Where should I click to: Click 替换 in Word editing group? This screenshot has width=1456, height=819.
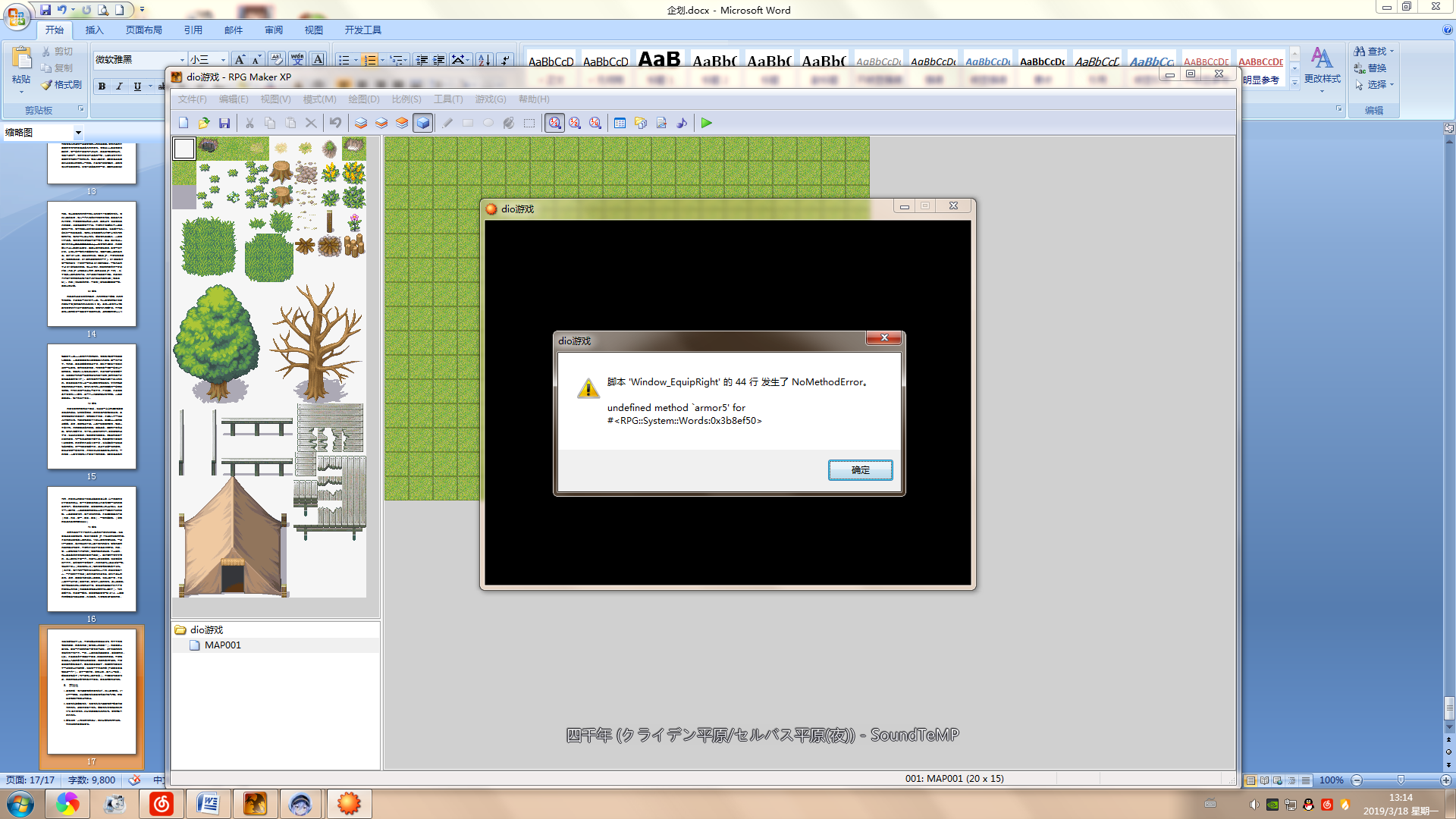(x=1370, y=68)
